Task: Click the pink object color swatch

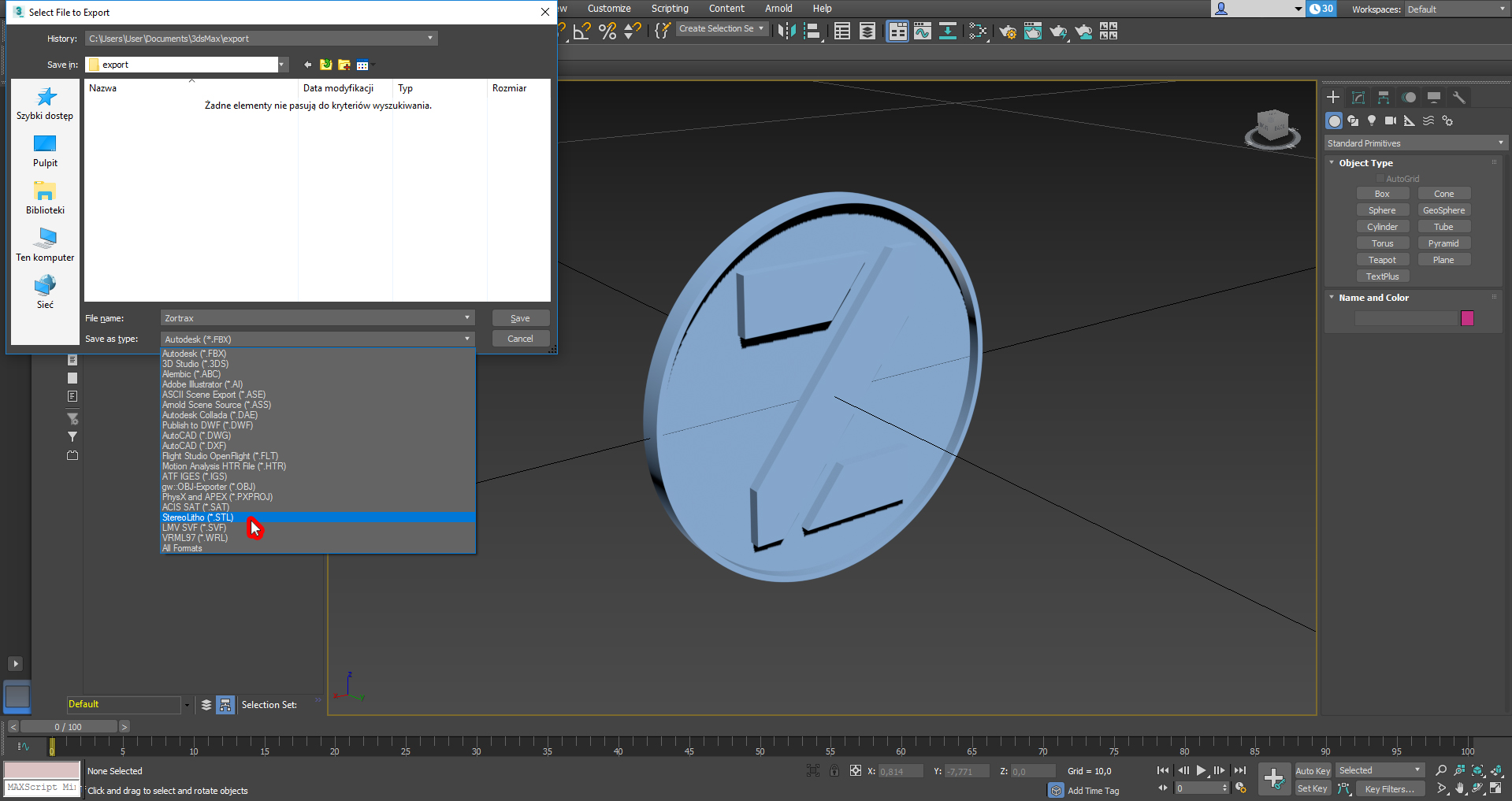Action: [x=1467, y=318]
